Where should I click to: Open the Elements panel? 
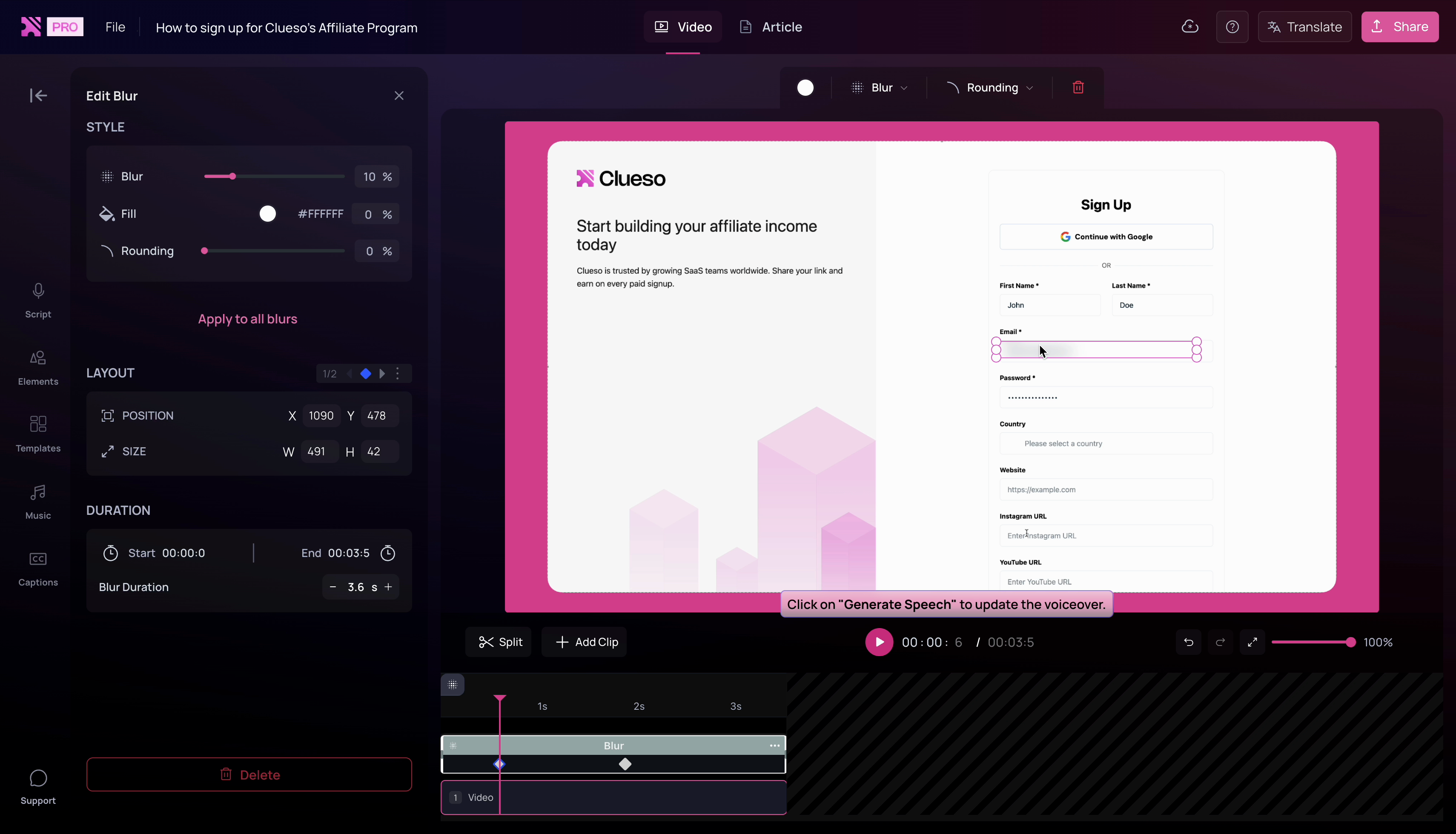coord(38,367)
